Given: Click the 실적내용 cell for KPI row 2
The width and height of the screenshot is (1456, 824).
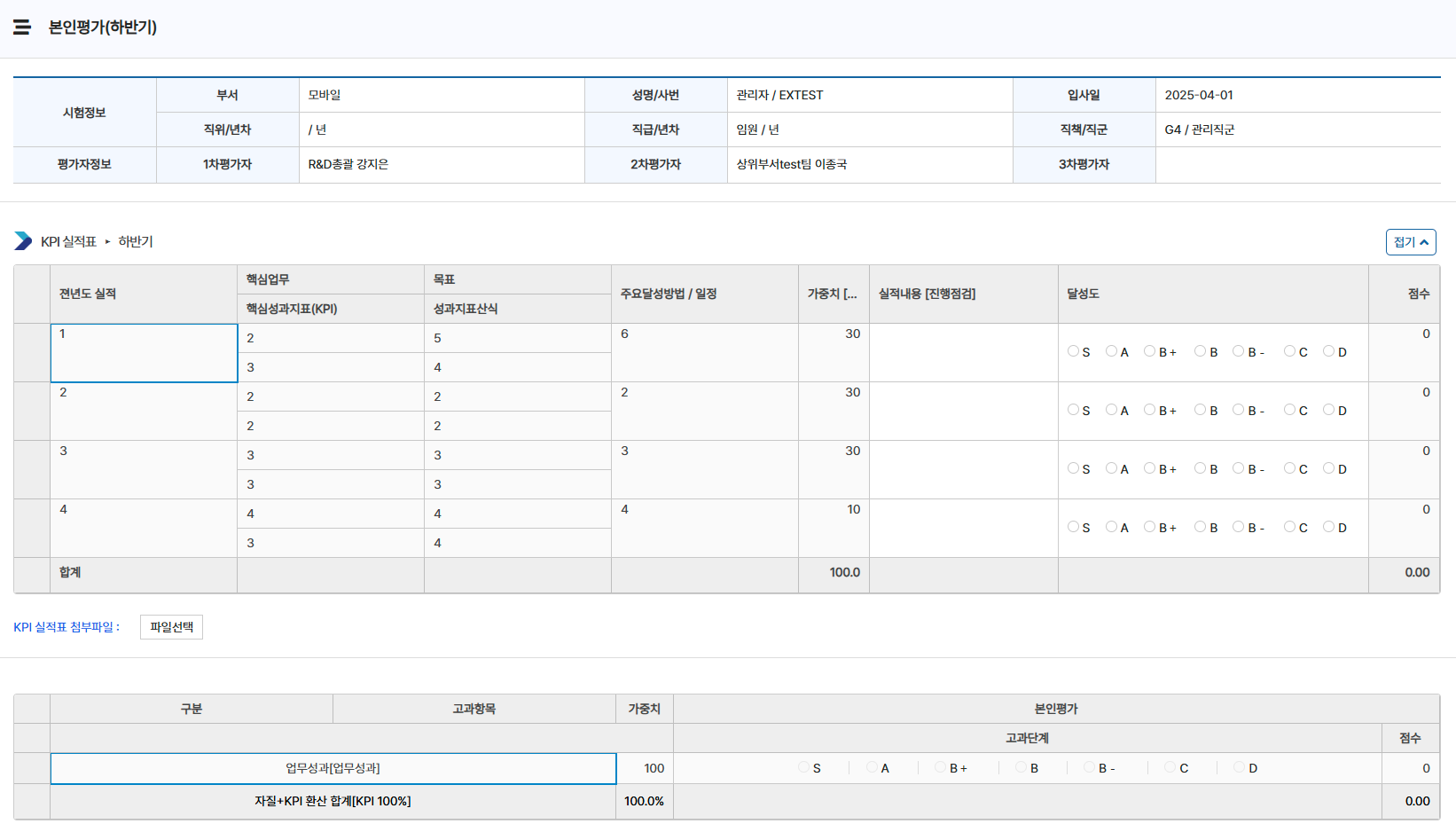Looking at the screenshot, I should [964, 412].
